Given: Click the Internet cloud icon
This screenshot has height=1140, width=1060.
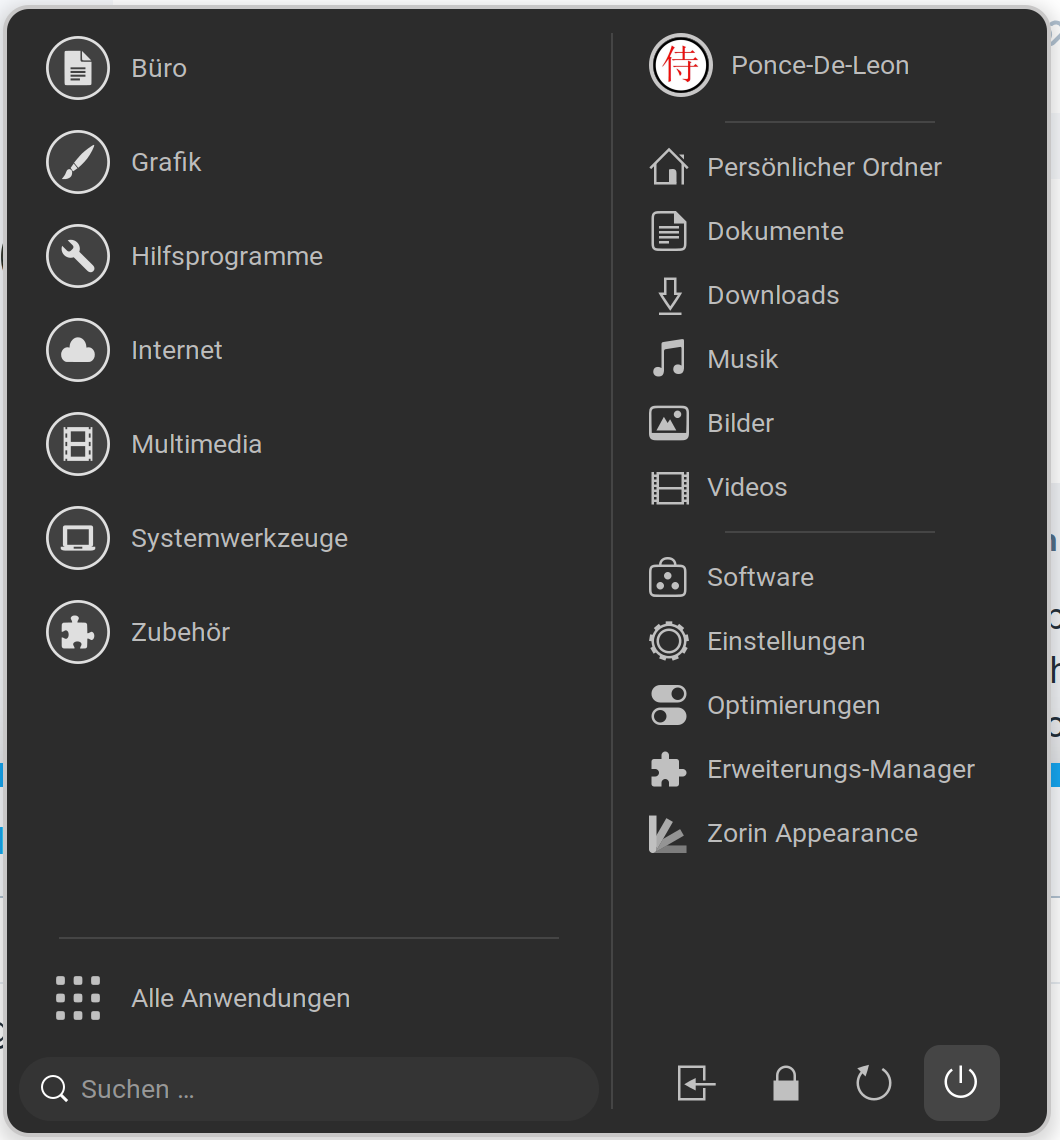Looking at the screenshot, I should pyautogui.click(x=78, y=350).
